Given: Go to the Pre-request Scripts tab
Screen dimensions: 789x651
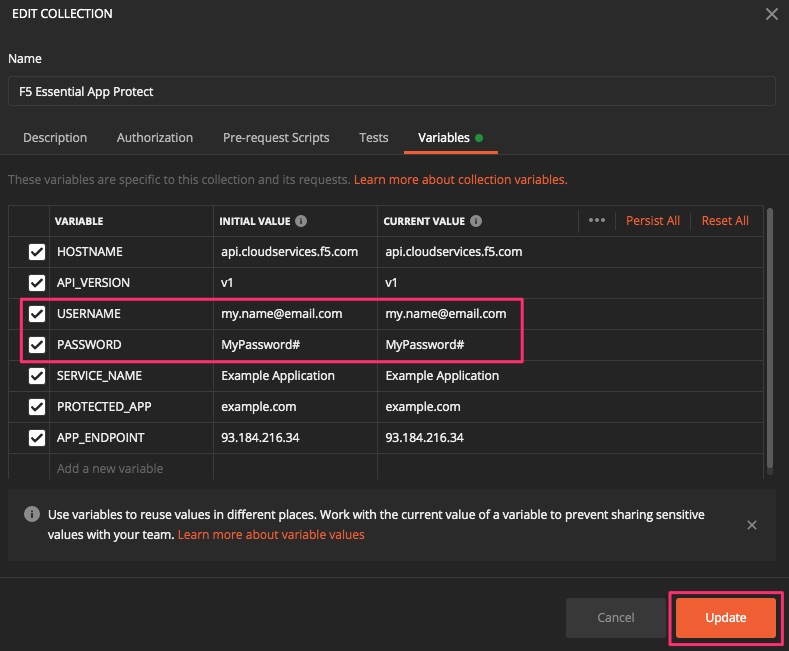Looking at the screenshot, I should (276, 137).
